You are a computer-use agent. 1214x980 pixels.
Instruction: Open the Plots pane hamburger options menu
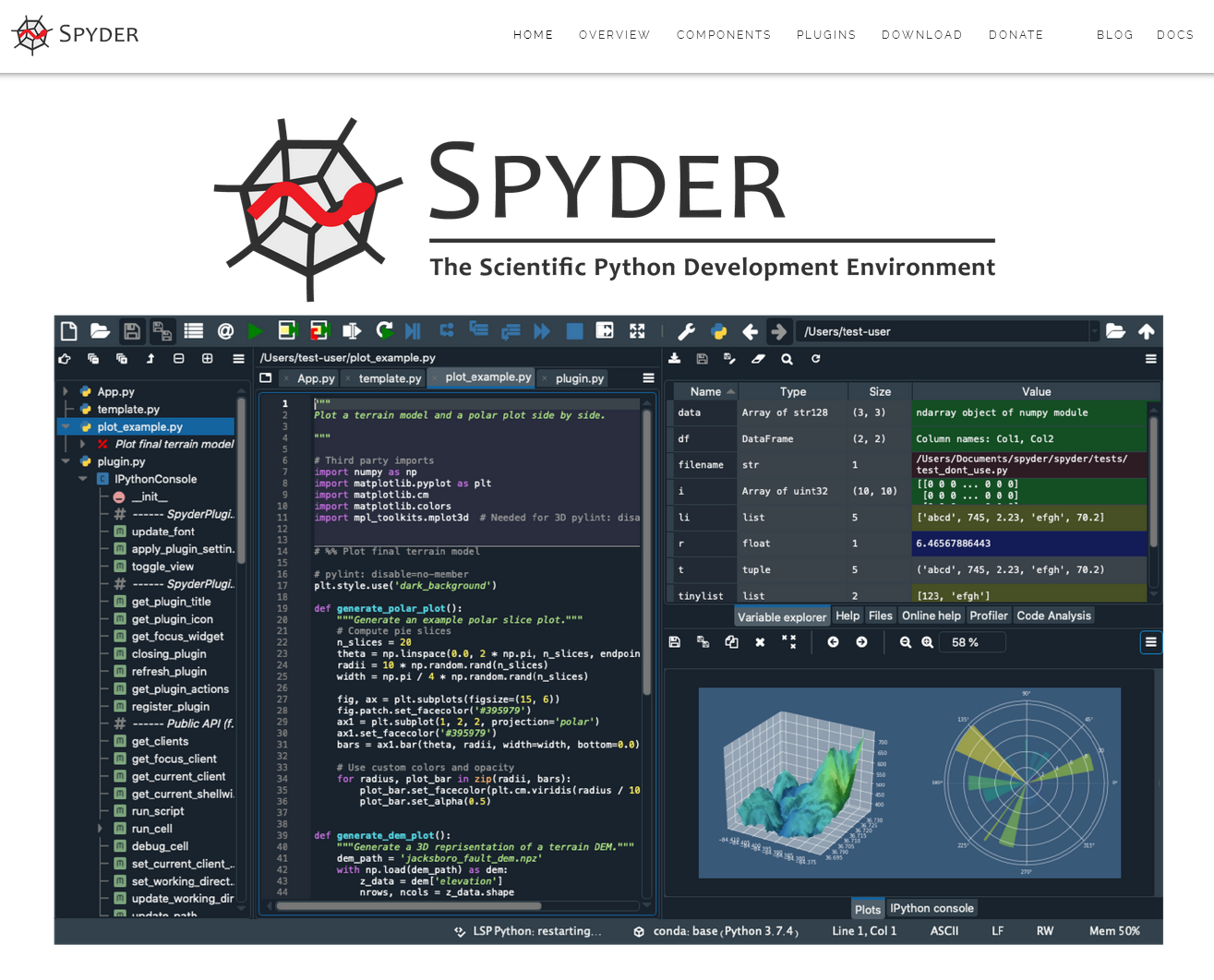[1150, 642]
